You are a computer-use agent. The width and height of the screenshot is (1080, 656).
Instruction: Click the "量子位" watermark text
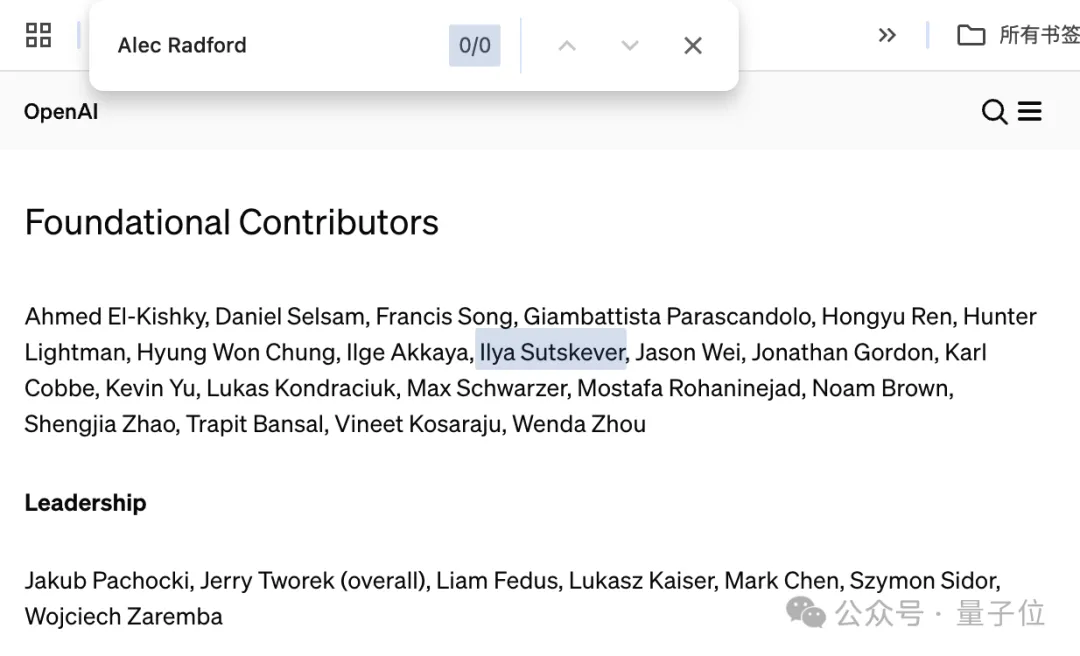(1000, 612)
